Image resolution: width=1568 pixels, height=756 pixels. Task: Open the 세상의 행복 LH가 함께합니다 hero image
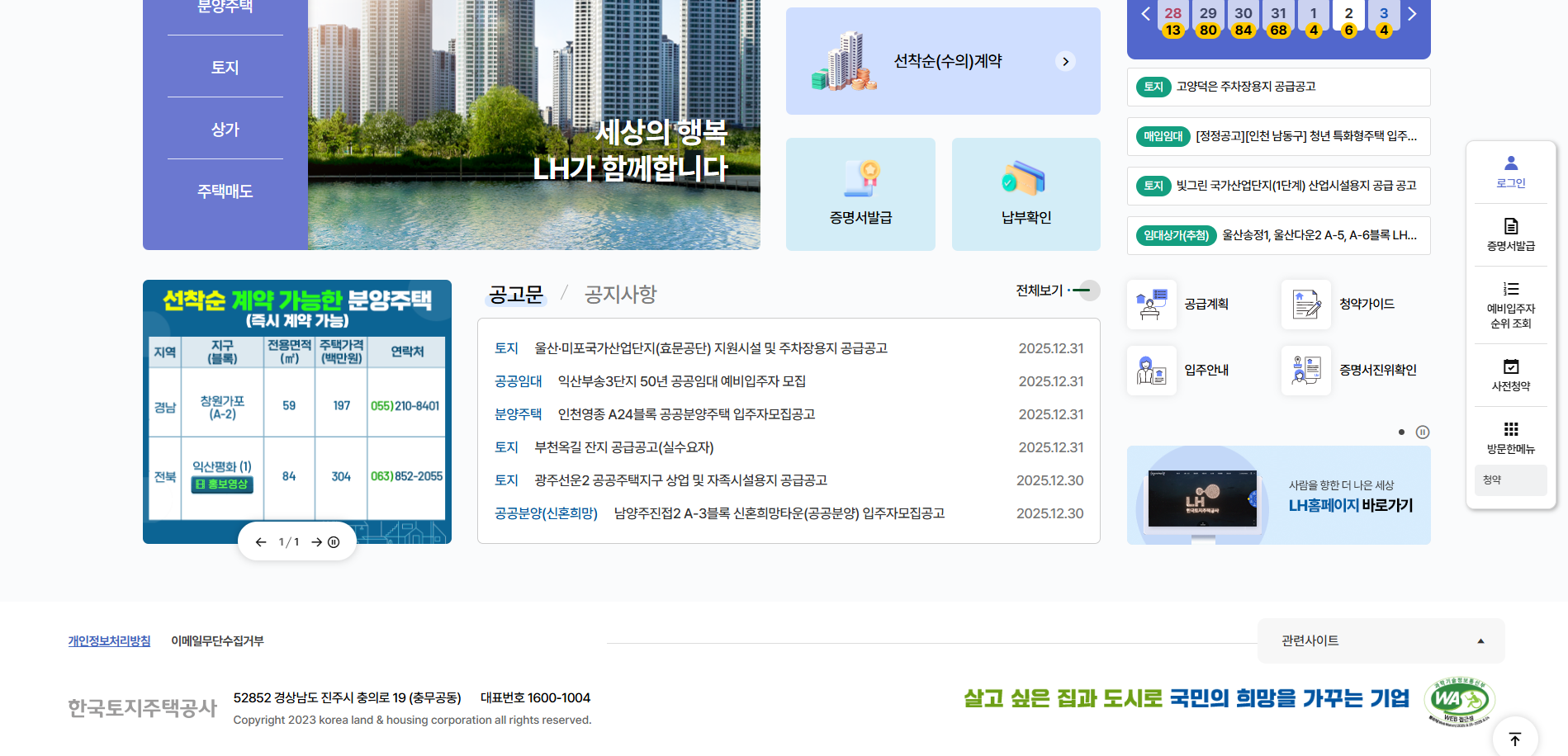pyautogui.click(x=534, y=125)
